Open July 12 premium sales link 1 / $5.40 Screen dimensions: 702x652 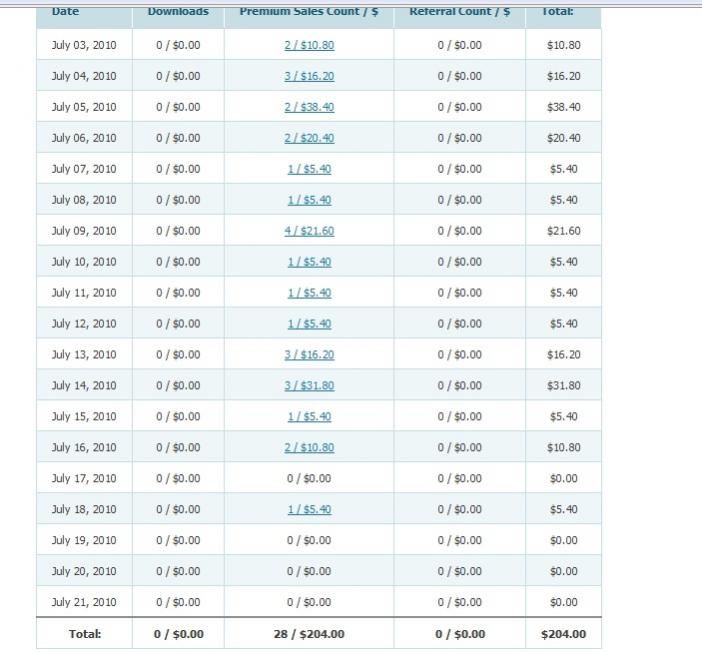[x=309, y=323]
